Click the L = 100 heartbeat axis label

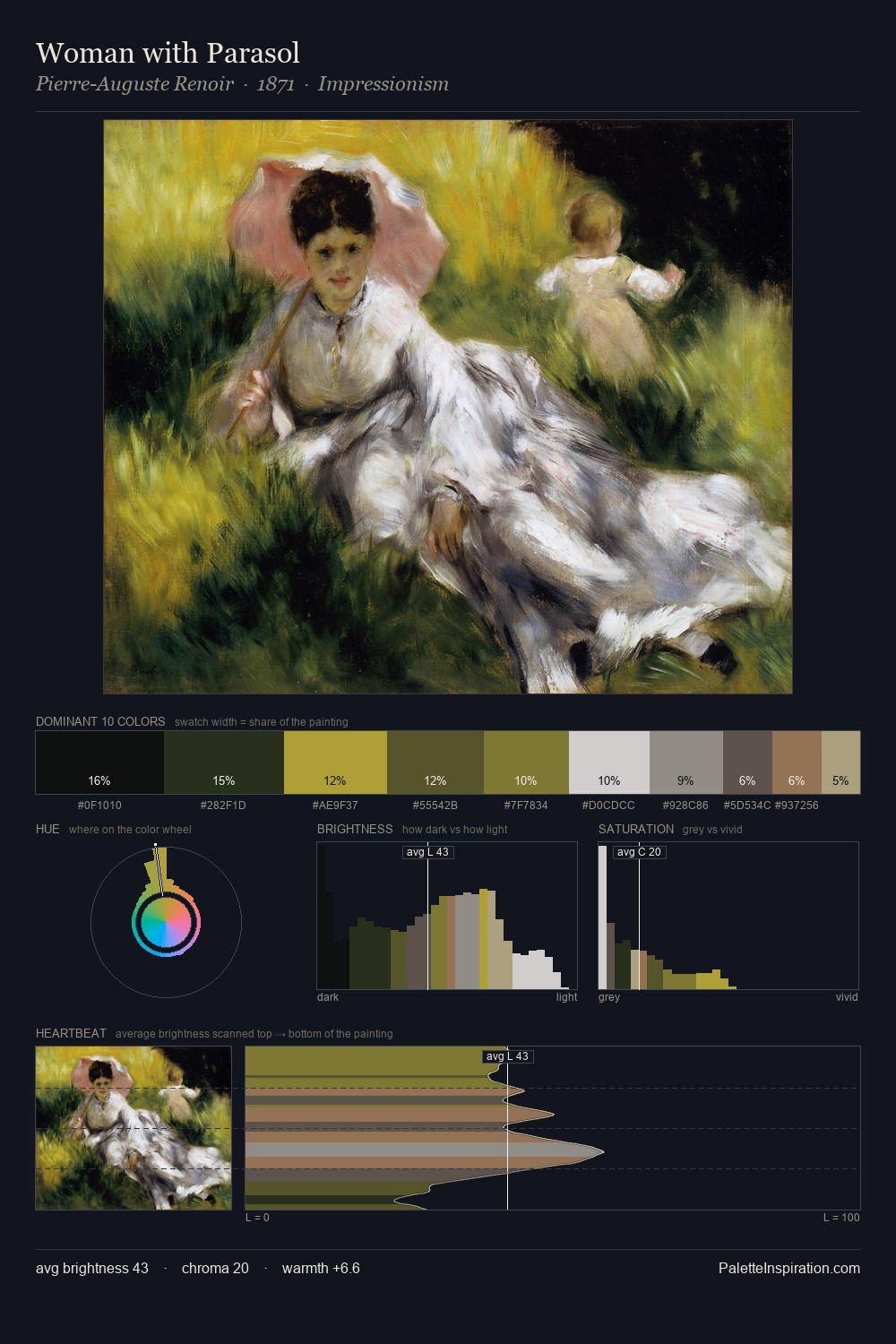[x=841, y=1218]
